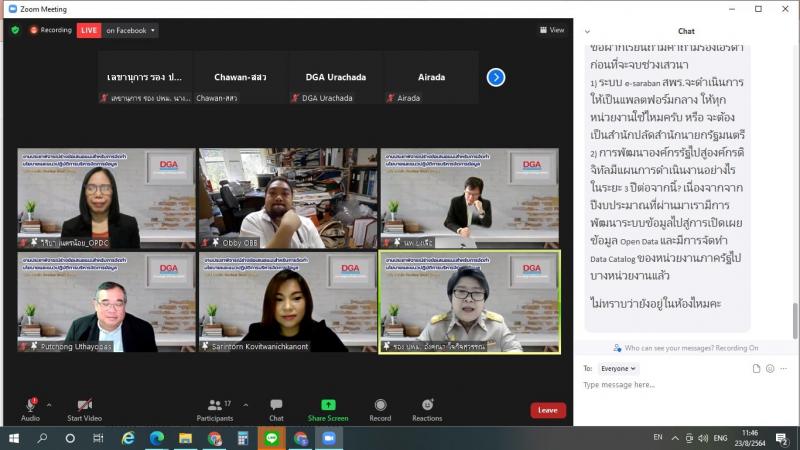Select Putchong Uthayopas video tile
This screenshot has height=450, width=800.
point(107,302)
